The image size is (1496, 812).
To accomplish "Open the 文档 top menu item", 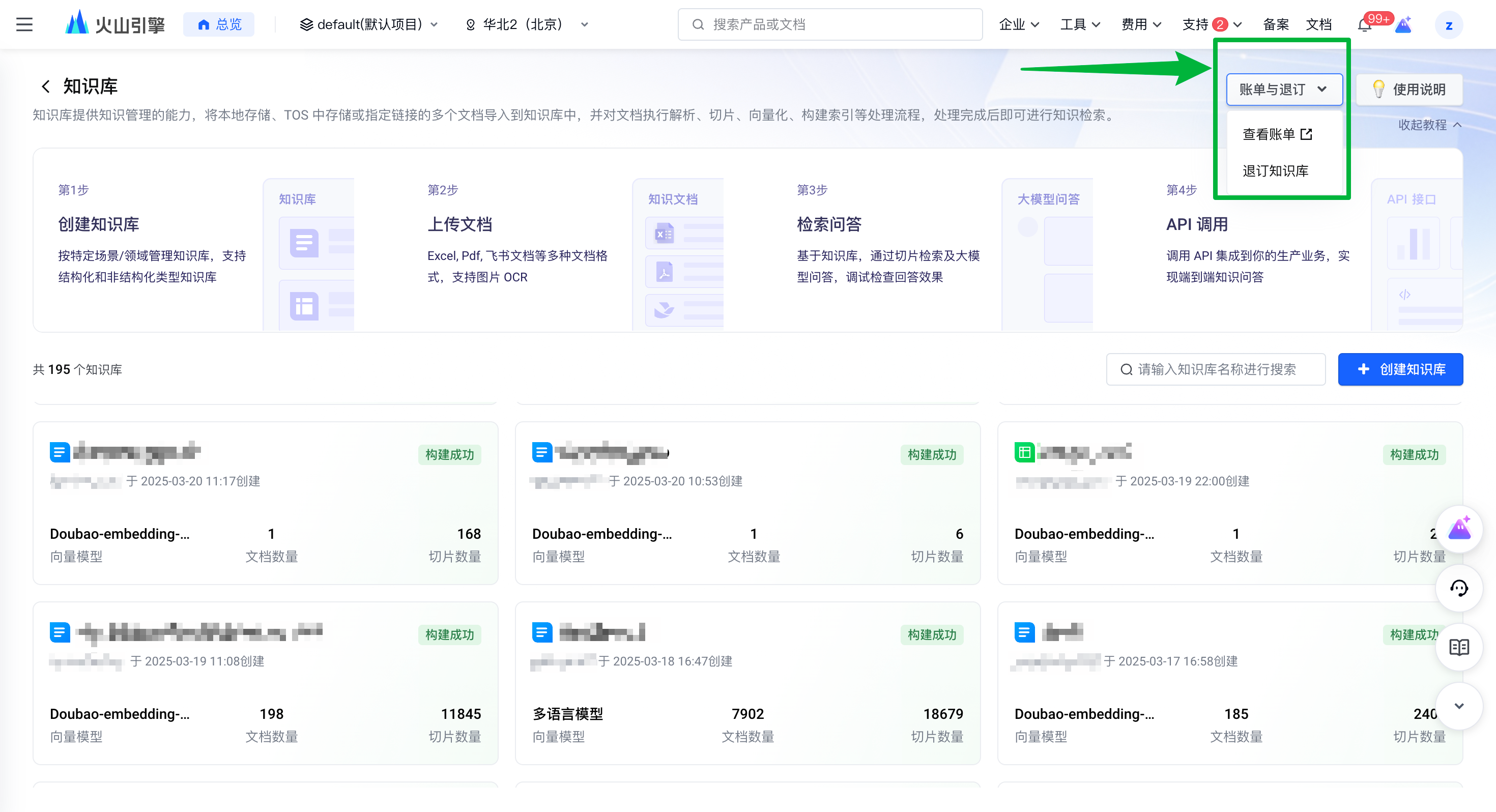I will pos(1318,24).
